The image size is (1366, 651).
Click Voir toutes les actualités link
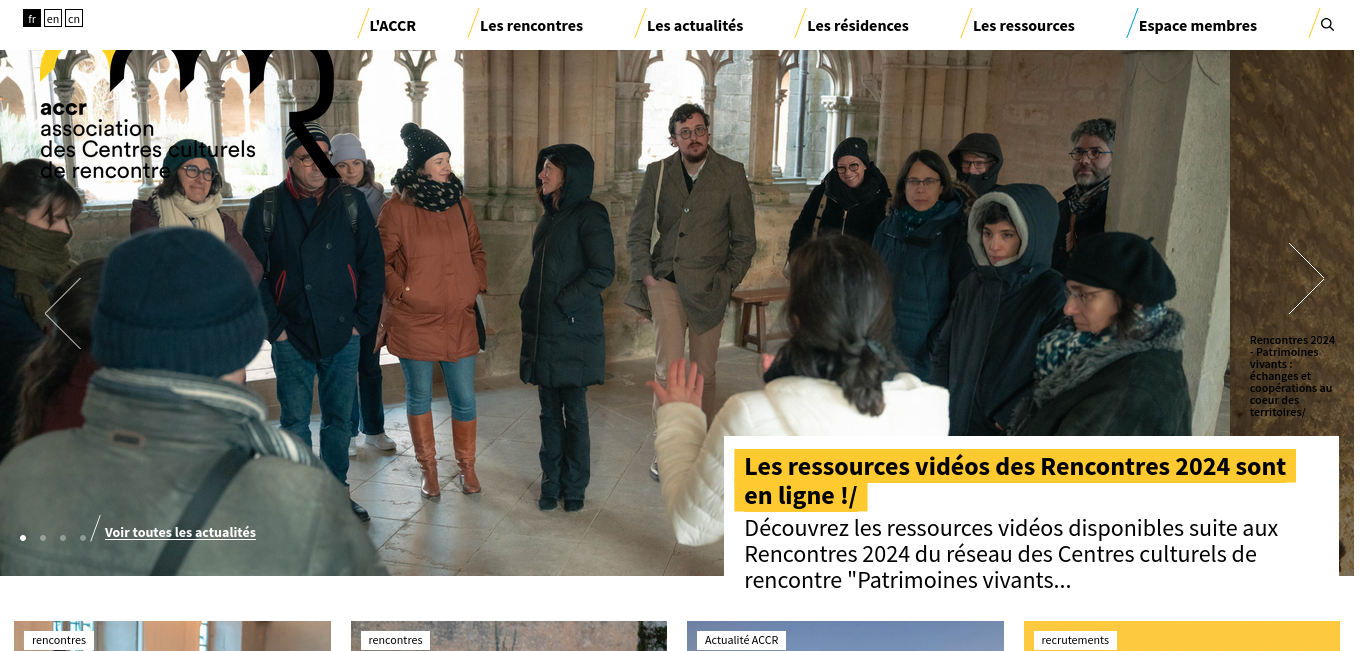(180, 533)
